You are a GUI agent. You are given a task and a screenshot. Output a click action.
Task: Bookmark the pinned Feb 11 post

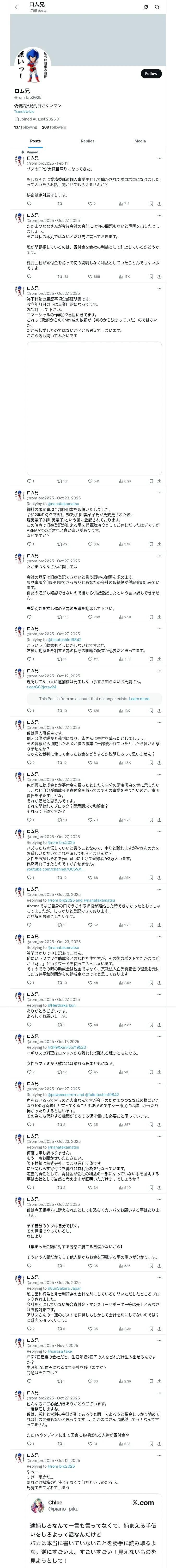tap(150, 204)
